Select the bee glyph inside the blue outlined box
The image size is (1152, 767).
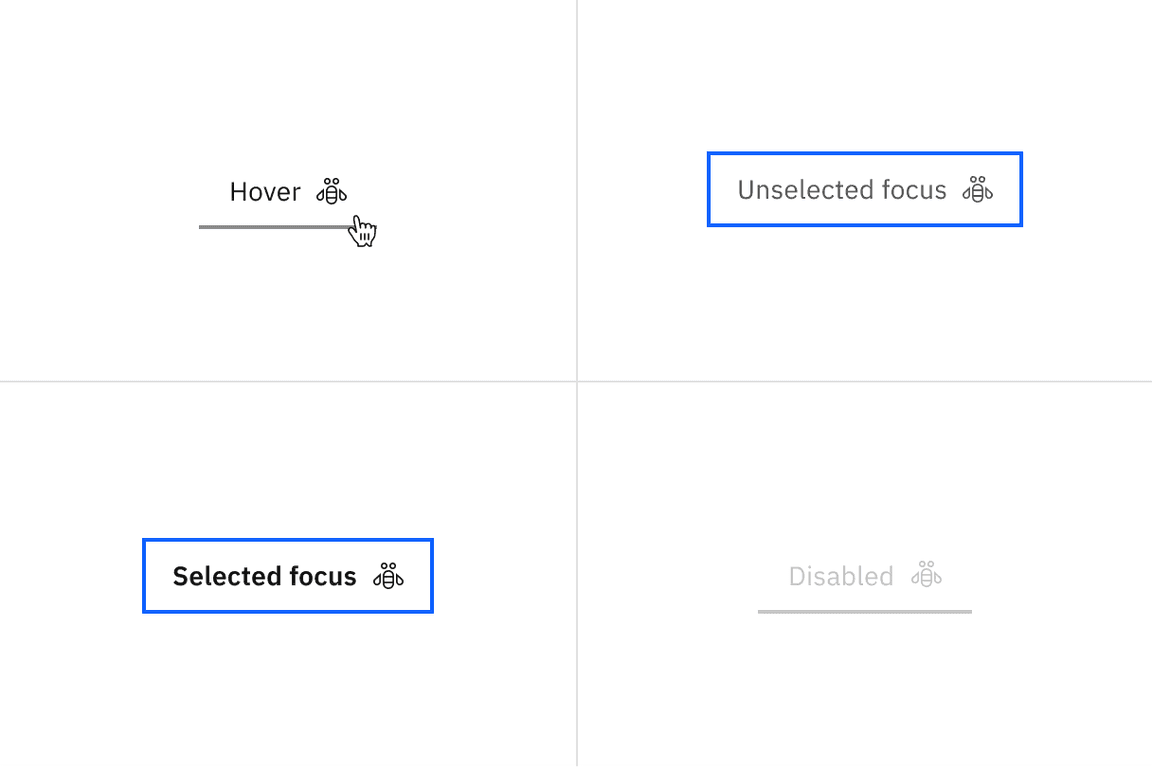978,189
